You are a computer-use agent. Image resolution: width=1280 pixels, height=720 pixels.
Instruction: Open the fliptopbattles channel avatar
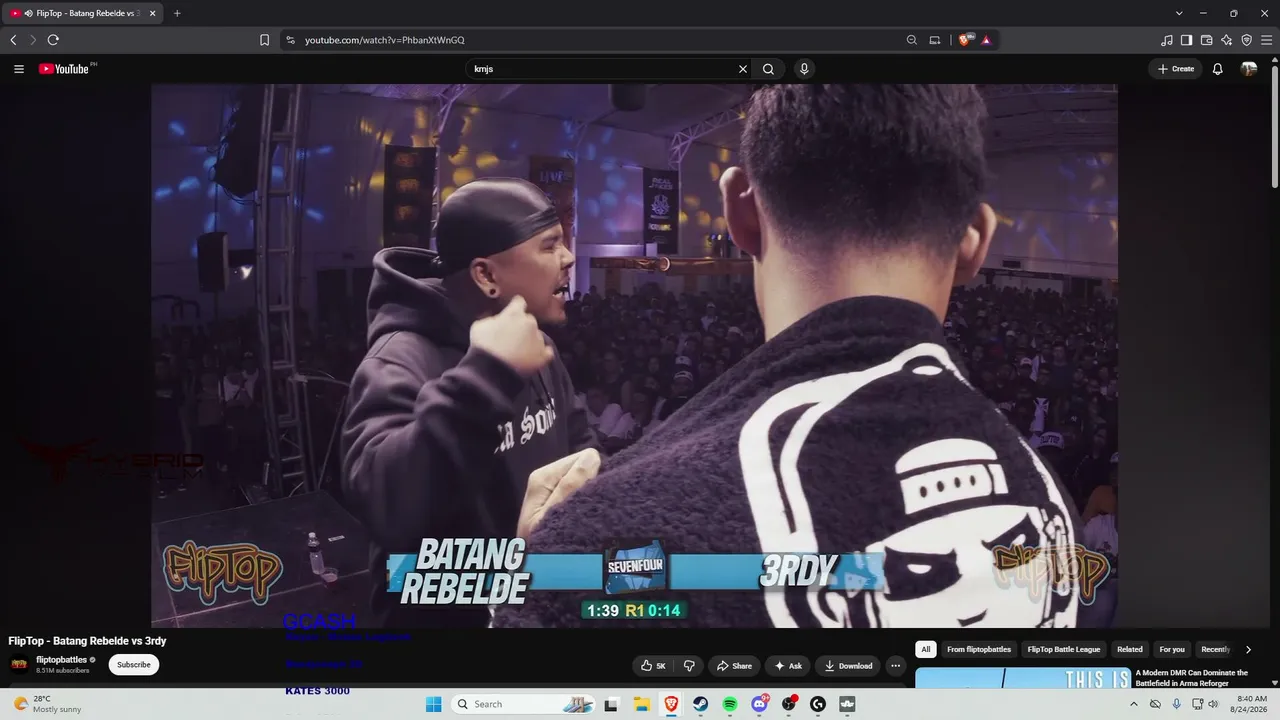click(19, 665)
